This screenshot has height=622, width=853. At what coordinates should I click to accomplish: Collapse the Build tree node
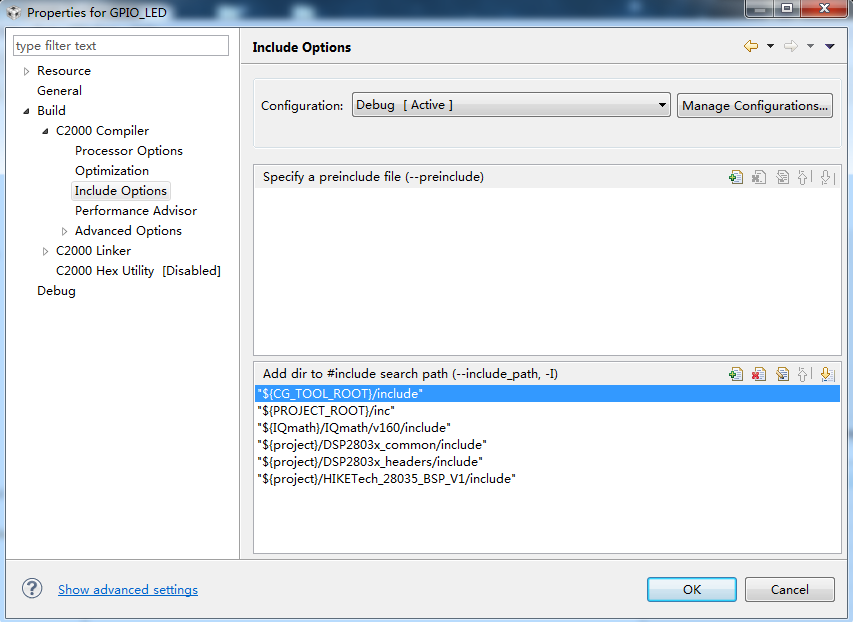point(27,111)
